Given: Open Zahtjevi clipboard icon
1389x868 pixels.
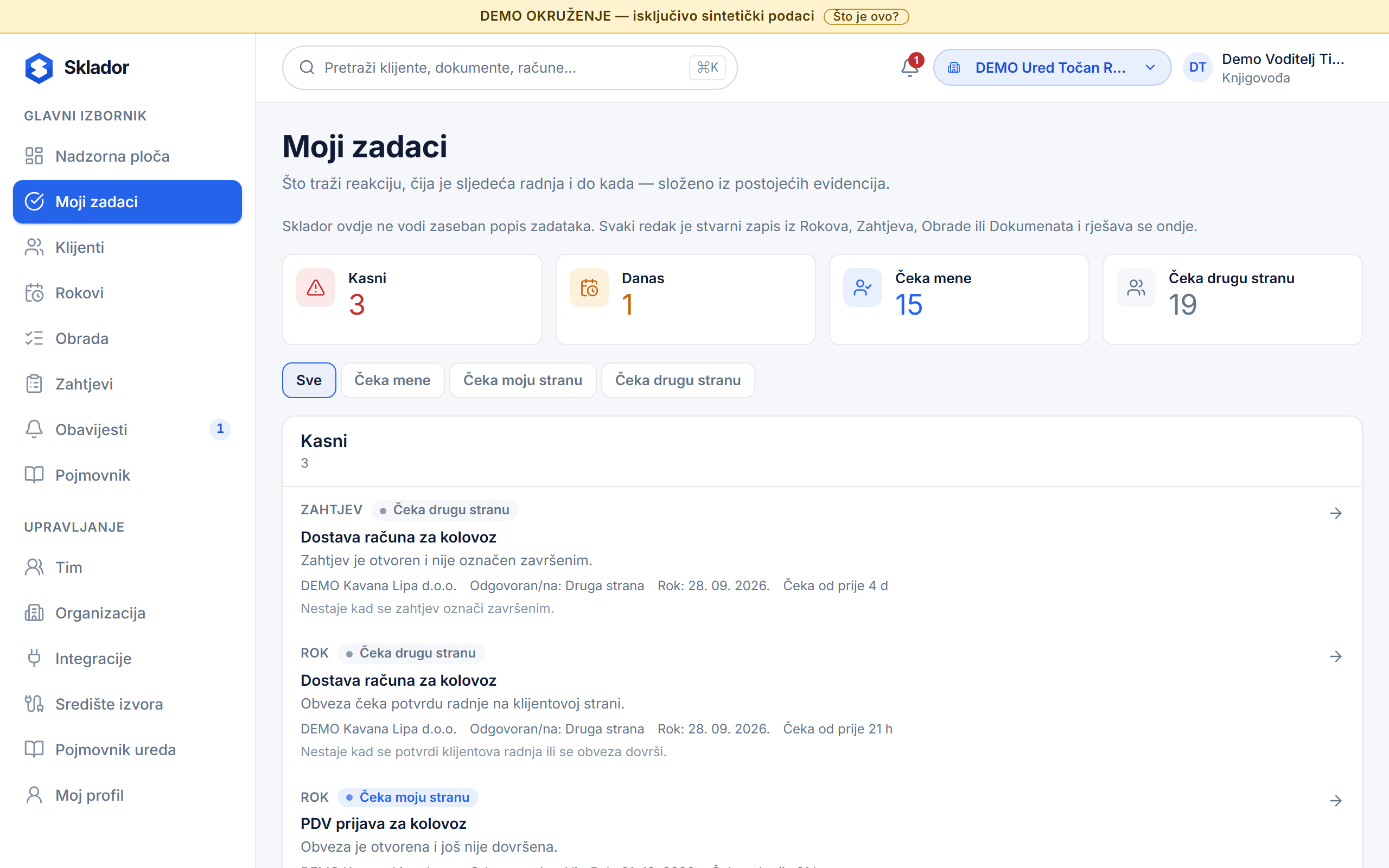Looking at the screenshot, I should (x=34, y=384).
